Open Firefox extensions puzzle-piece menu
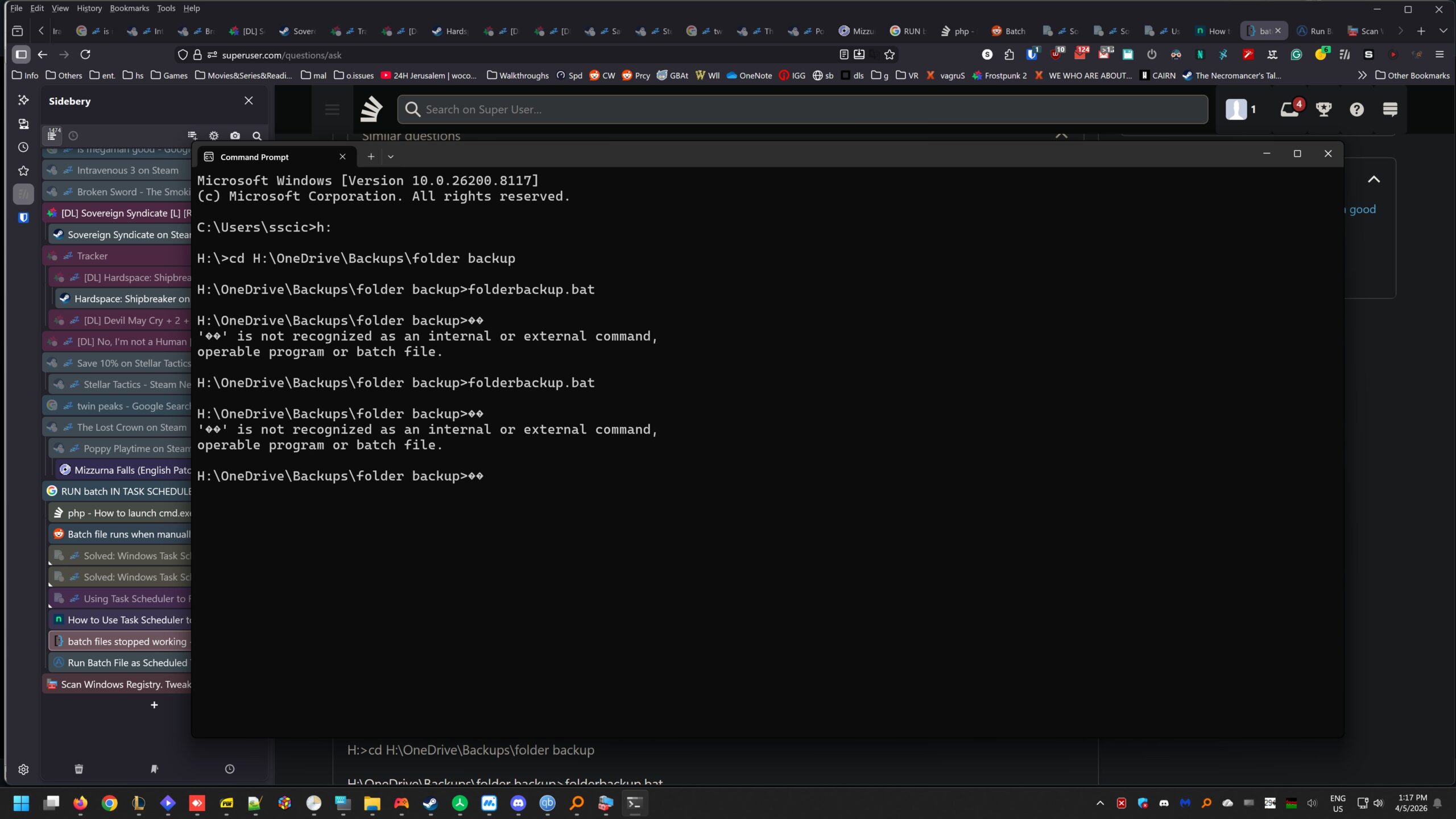Viewport: 1456px width, 819px height. pos(1009,55)
